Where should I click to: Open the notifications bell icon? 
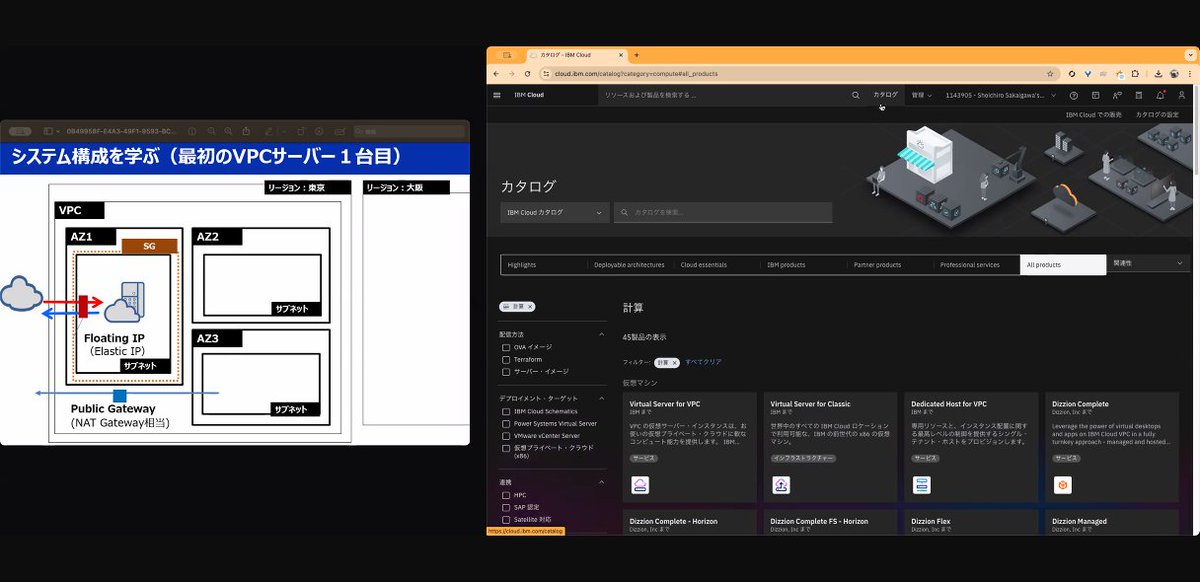click(x=1160, y=95)
